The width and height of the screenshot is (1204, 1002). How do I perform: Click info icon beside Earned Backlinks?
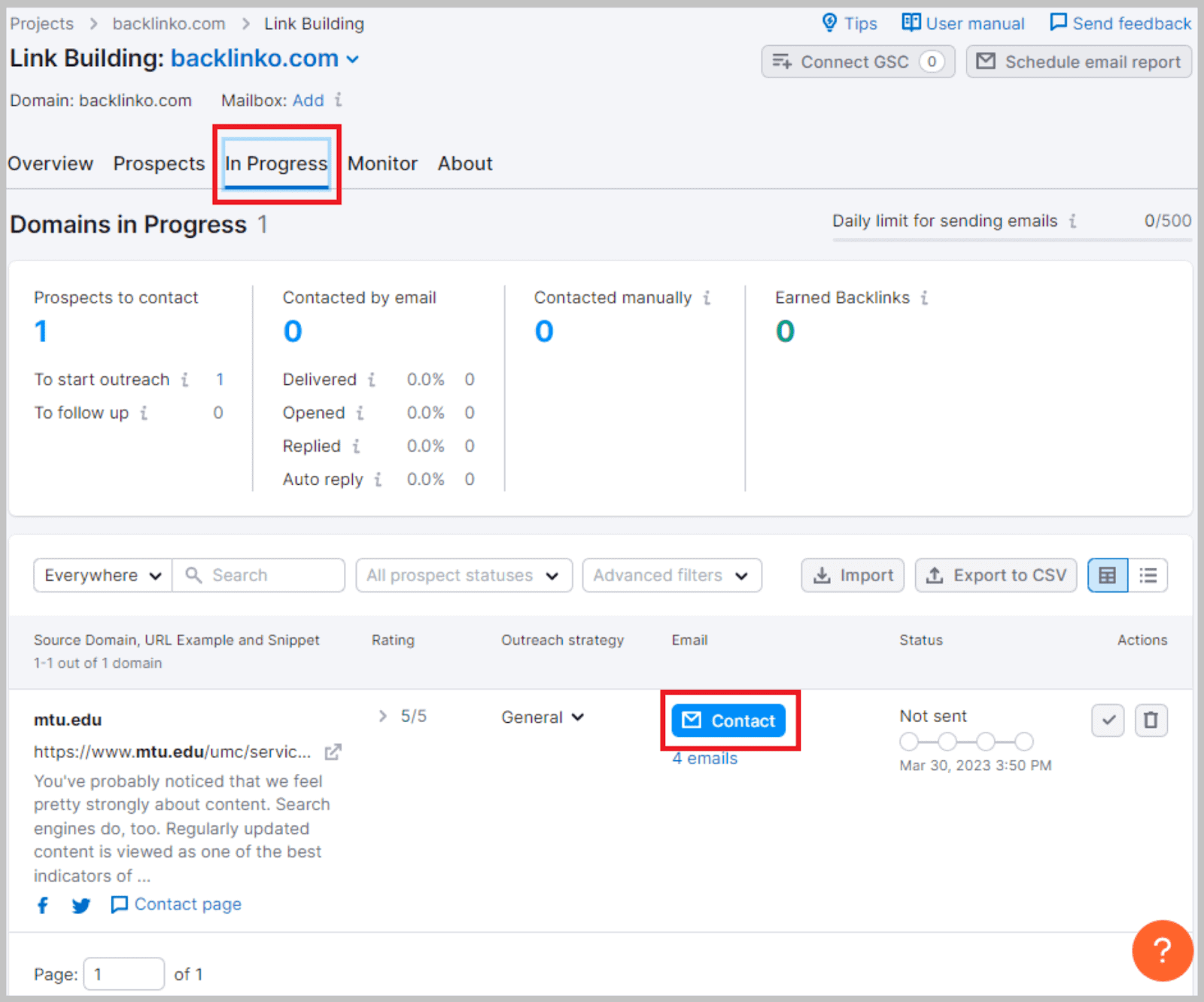click(924, 298)
